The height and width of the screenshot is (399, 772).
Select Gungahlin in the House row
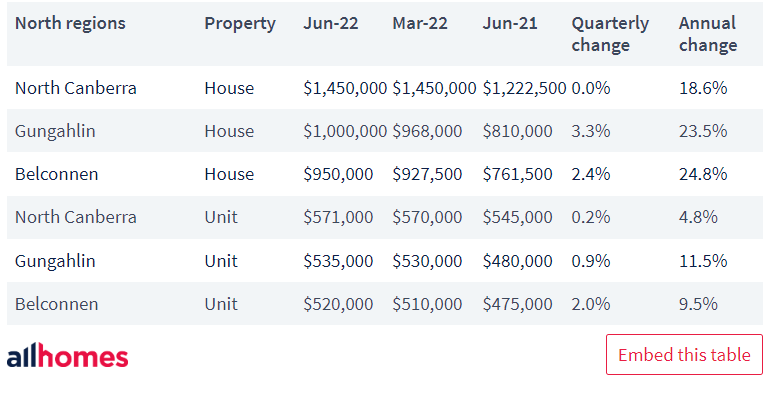pyautogui.click(x=55, y=132)
